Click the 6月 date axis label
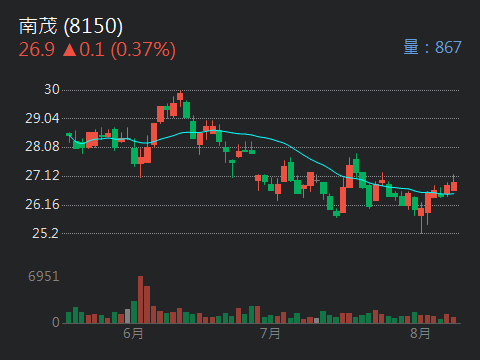Image resolution: width=480 pixels, height=360 pixels. coord(133,333)
